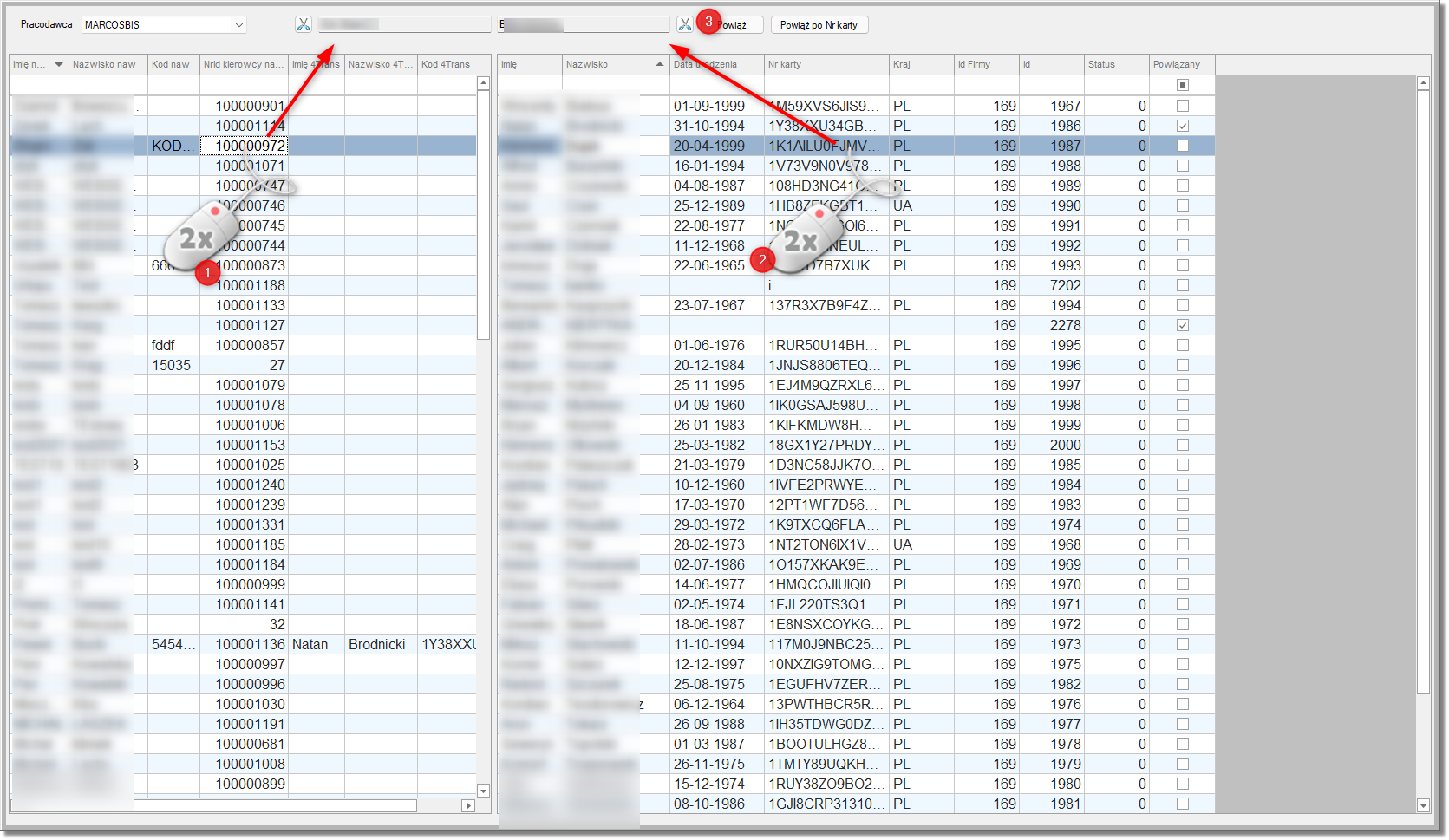Viewport: 1449px width, 840px height.
Task: Click the scissors icon next to Powiąż button
Action: click(685, 24)
